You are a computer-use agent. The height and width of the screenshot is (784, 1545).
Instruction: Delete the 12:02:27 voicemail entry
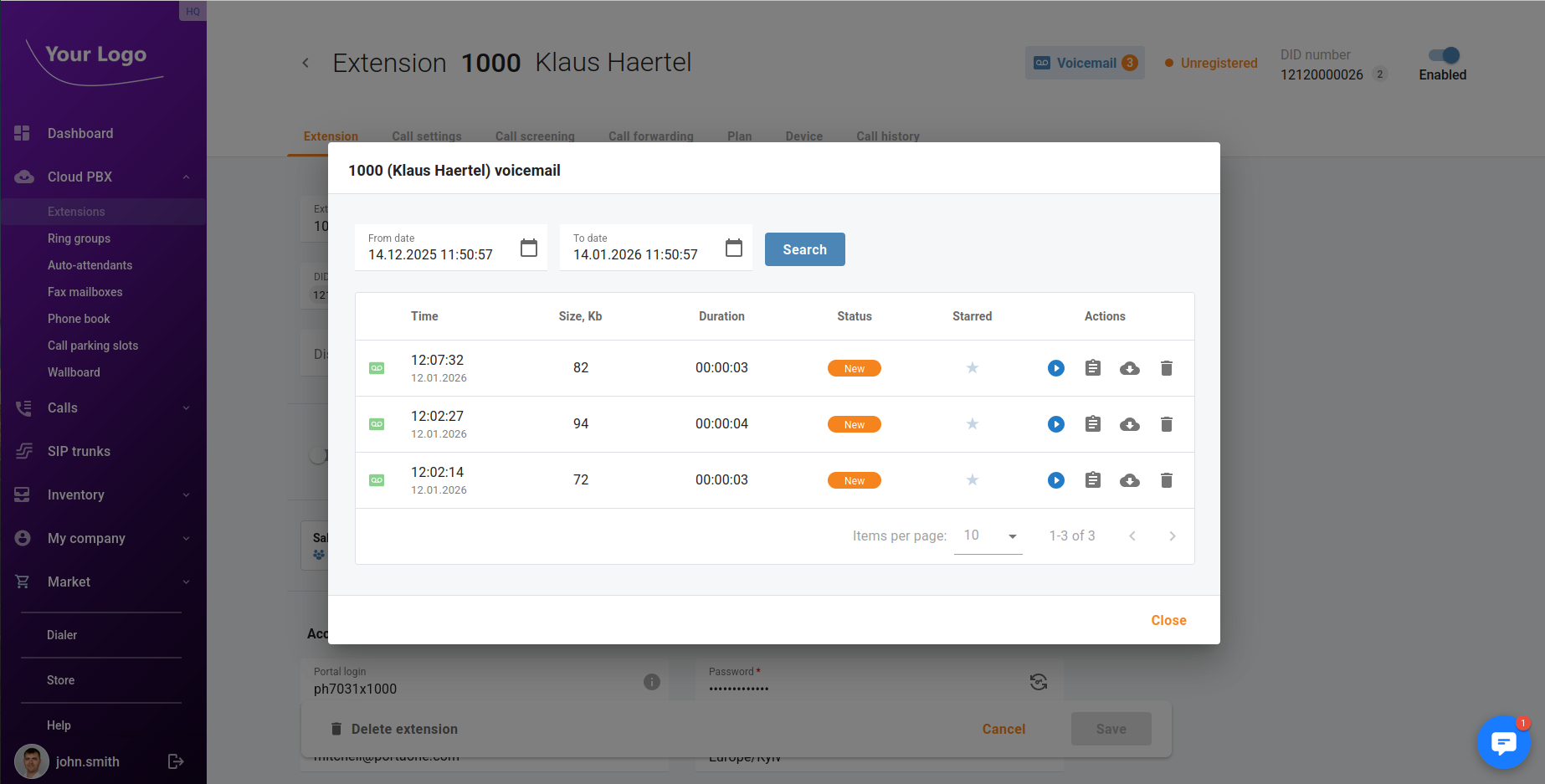(1166, 424)
